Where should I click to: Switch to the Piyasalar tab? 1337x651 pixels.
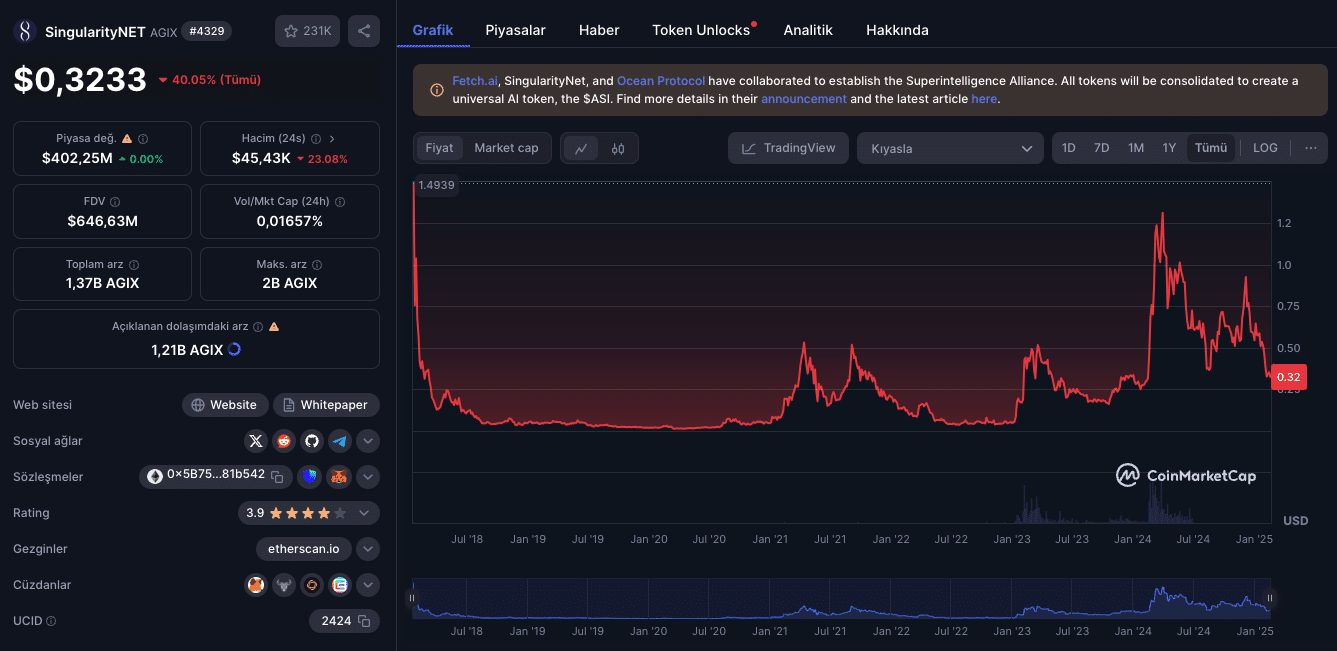tap(516, 30)
